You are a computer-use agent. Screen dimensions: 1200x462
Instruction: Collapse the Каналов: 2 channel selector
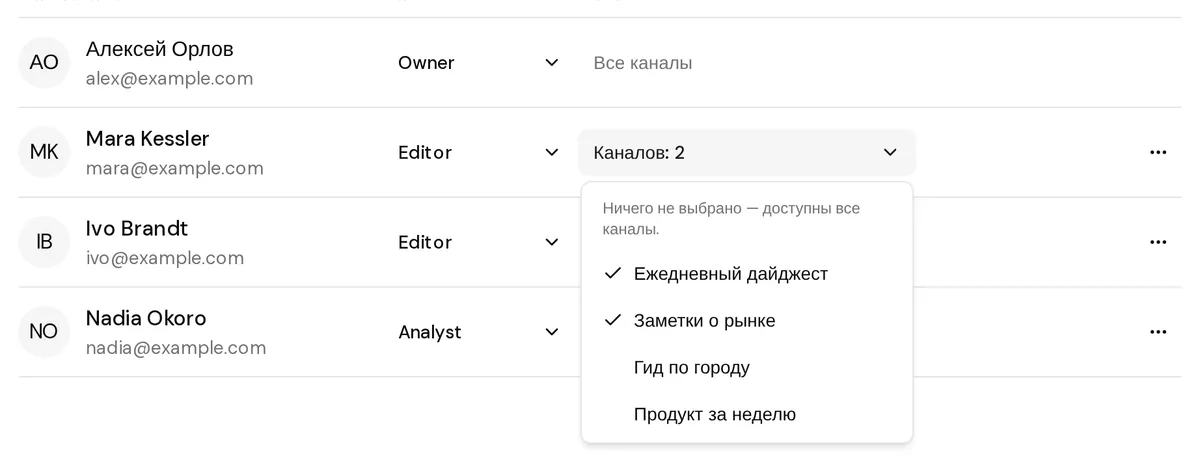point(747,152)
